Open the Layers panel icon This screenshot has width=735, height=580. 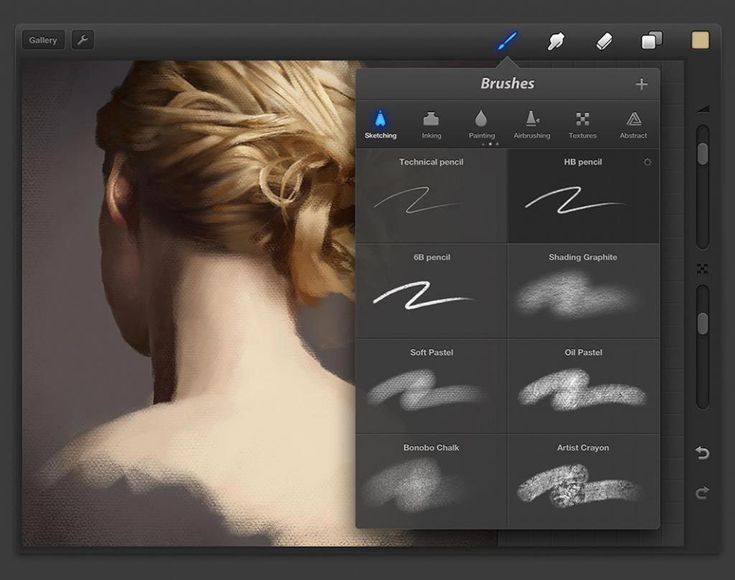coord(652,40)
